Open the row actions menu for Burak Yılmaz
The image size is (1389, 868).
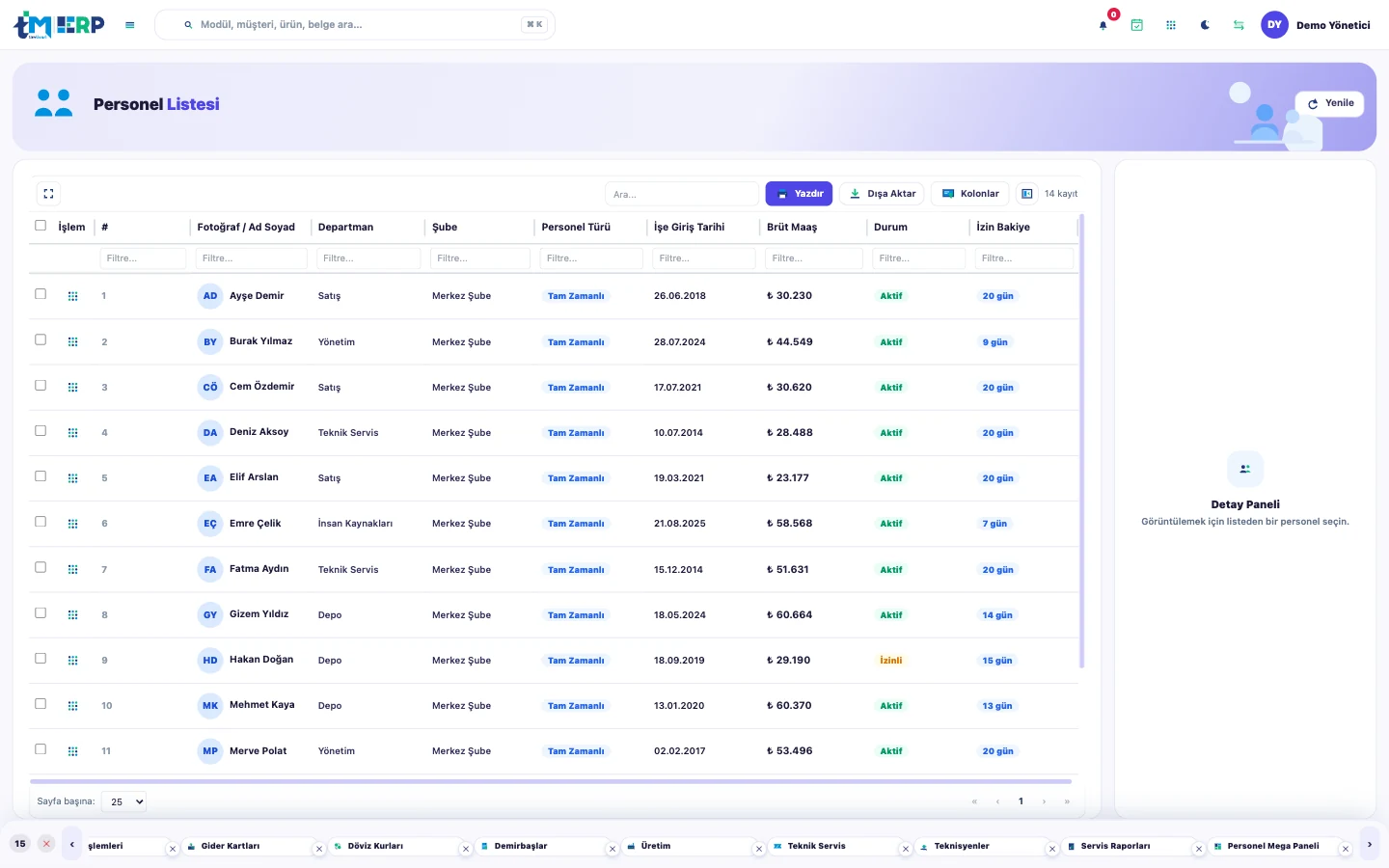coord(73,341)
